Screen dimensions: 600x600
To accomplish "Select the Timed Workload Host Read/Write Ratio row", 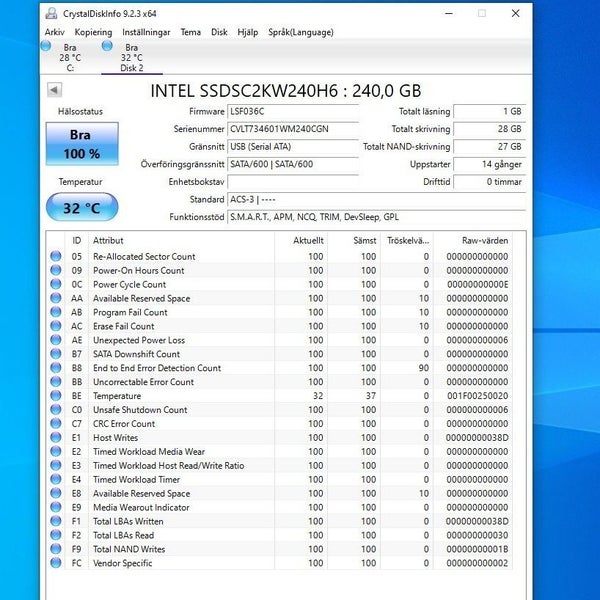I will click(x=281, y=465).
